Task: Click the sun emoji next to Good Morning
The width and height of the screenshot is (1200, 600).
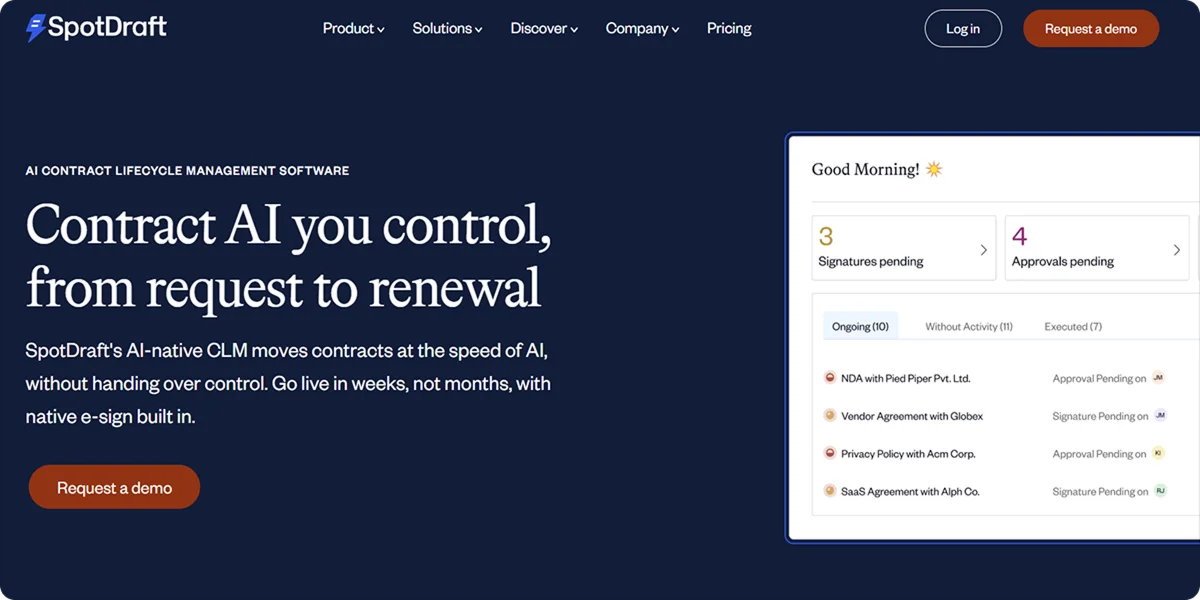Action: [x=934, y=169]
